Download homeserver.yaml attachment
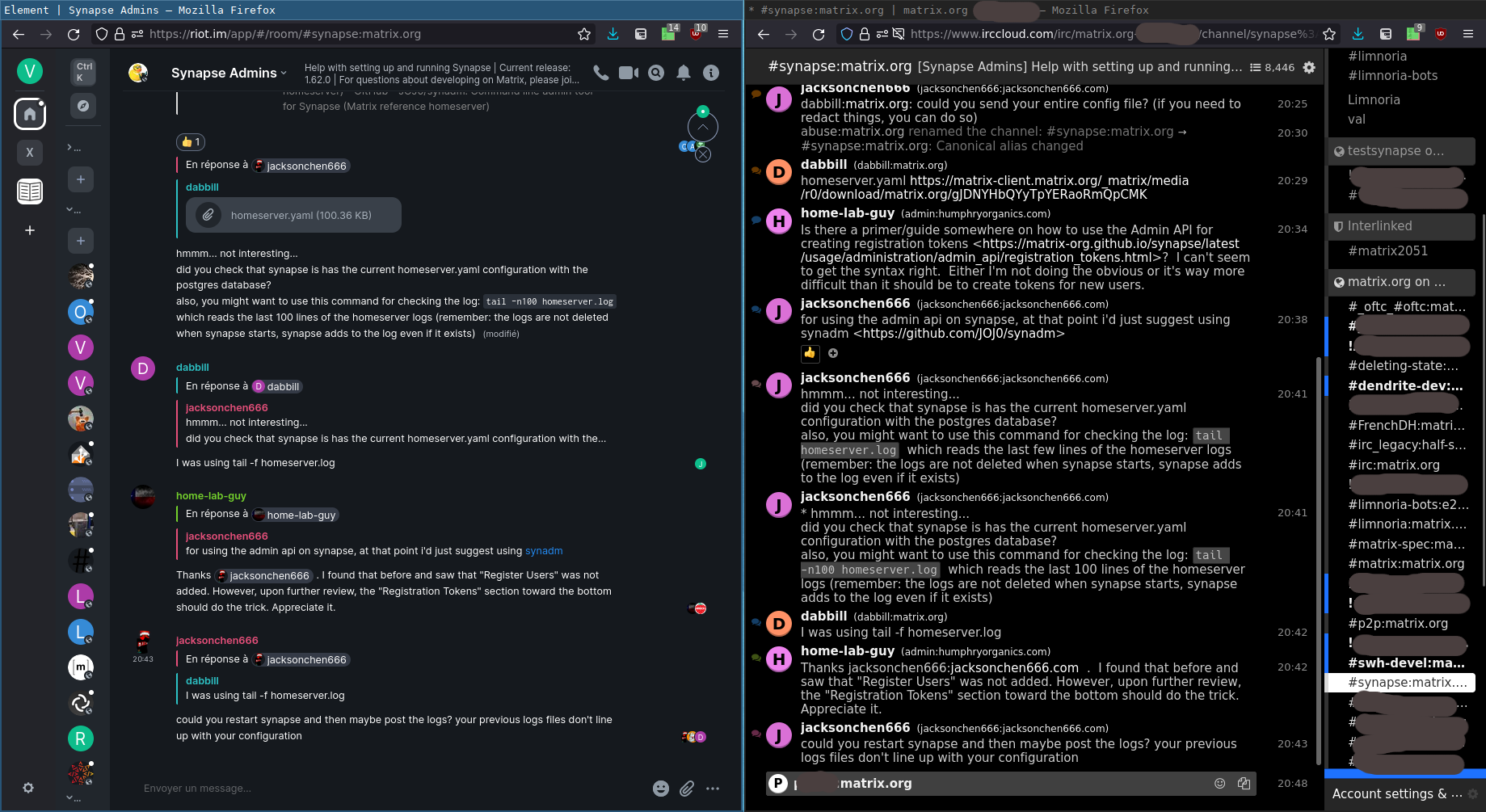The height and width of the screenshot is (812, 1486). [x=293, y=215]
